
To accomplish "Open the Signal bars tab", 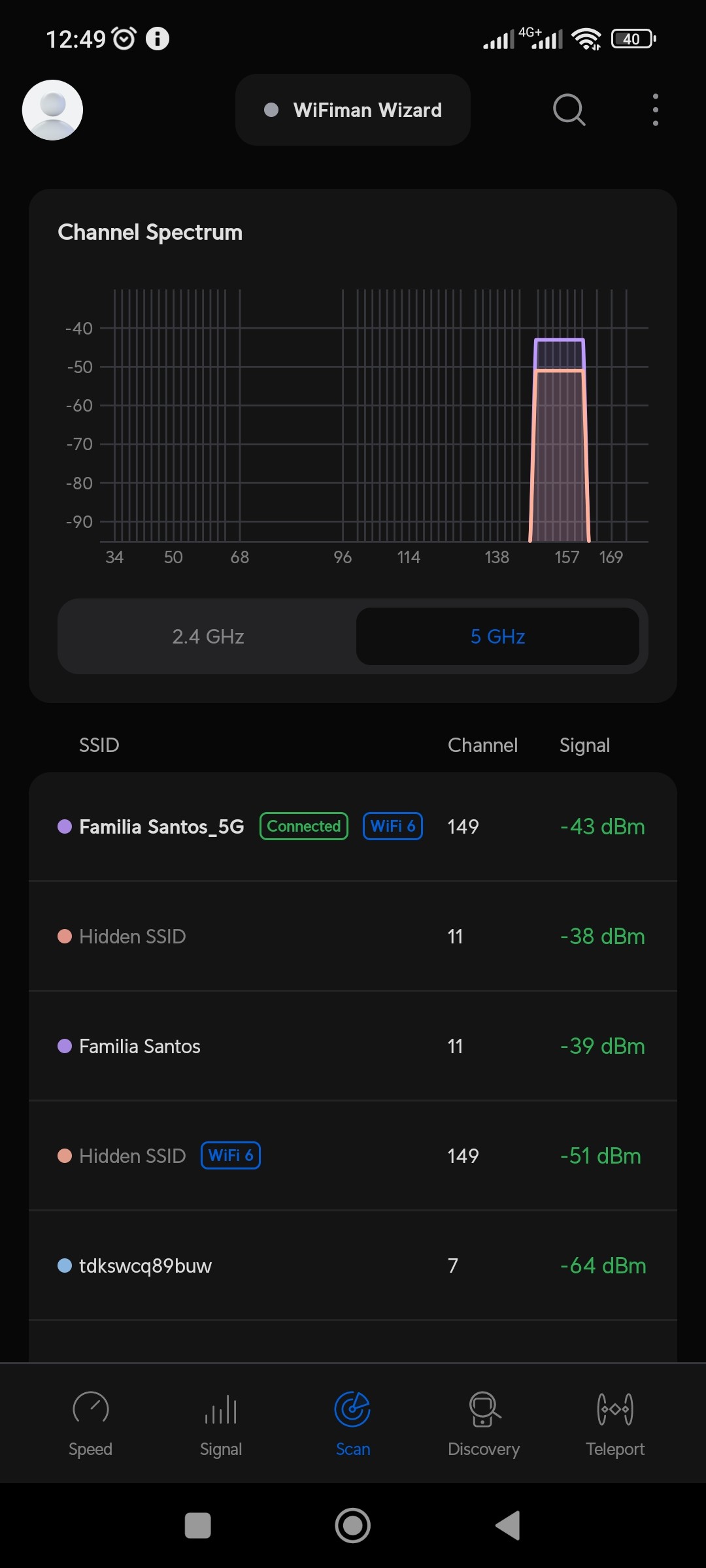I will 221,1409.
